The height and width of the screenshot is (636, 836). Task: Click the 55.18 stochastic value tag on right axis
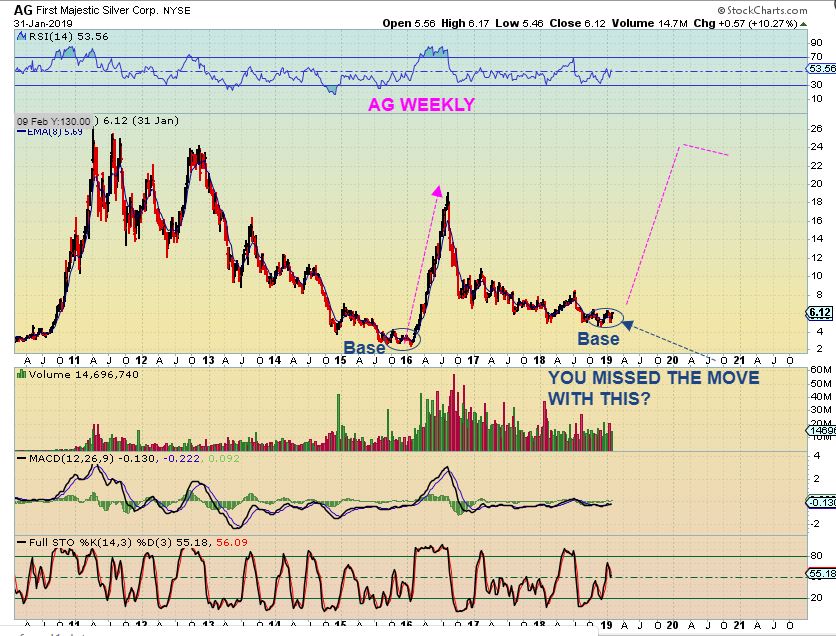click(x=822, y=574)
